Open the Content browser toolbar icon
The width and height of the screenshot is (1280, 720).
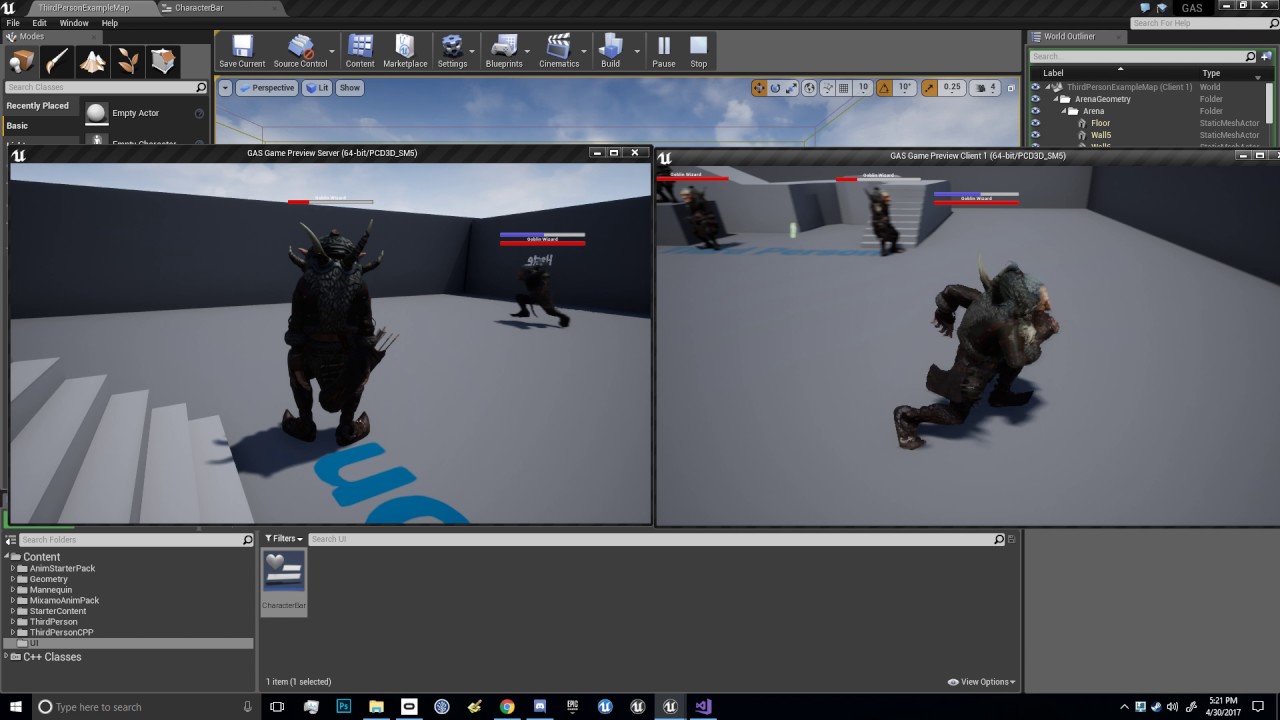(360, 51)
